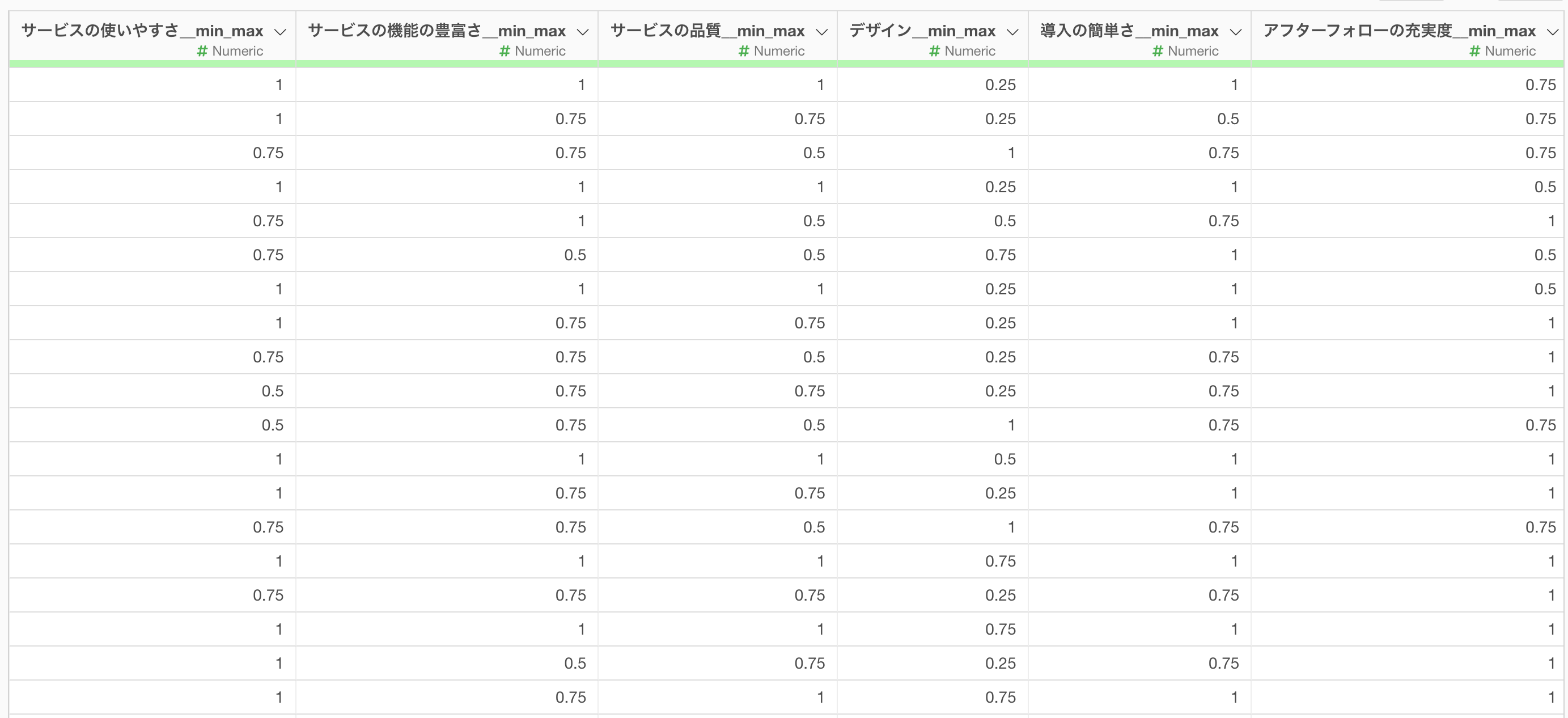Click the first 0.5 in サービスの使いやすさ column

click(273, 391)
